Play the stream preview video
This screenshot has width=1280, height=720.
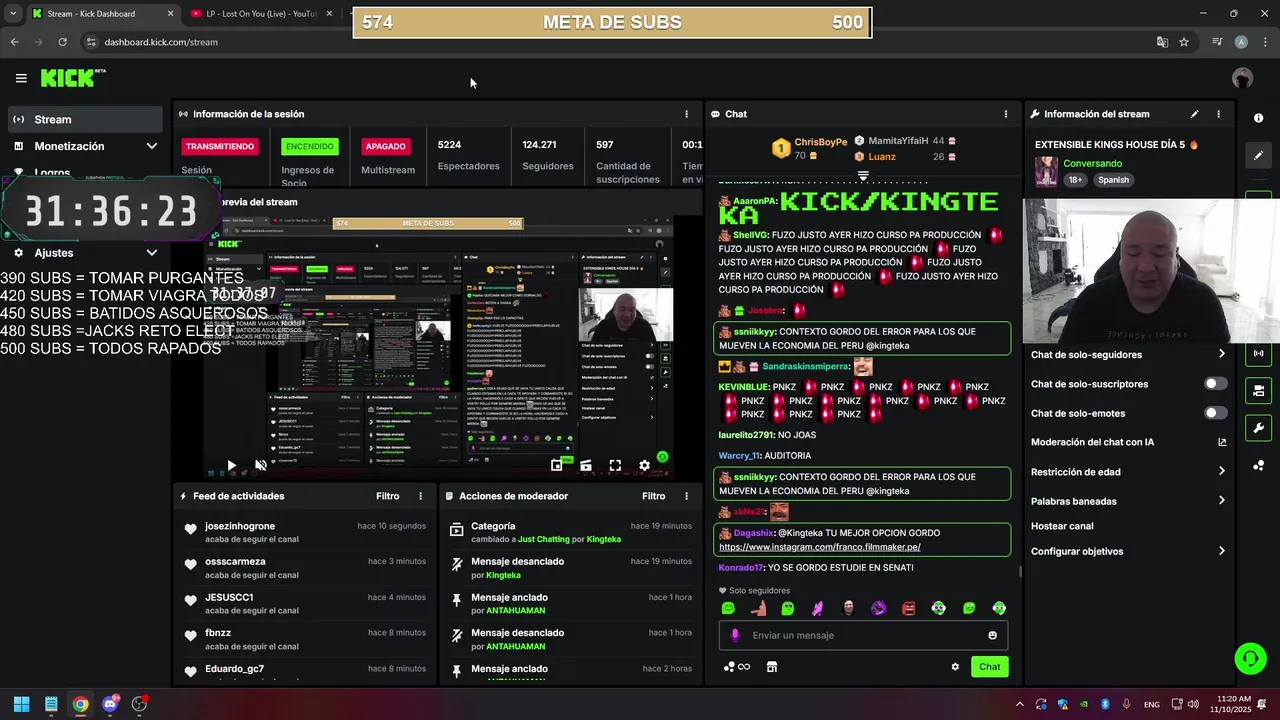click(x=231, y=465)
